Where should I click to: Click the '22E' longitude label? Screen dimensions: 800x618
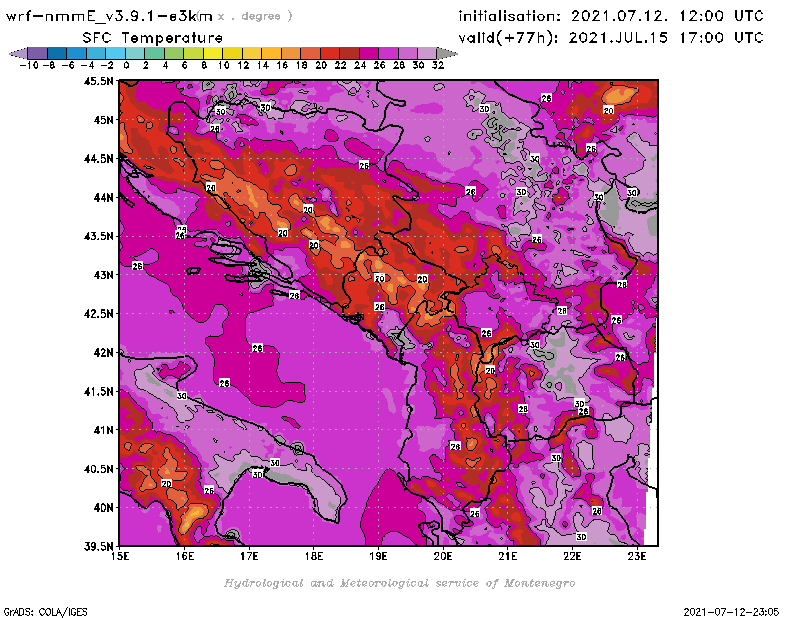pyautogui.click(x=572, y=556)
